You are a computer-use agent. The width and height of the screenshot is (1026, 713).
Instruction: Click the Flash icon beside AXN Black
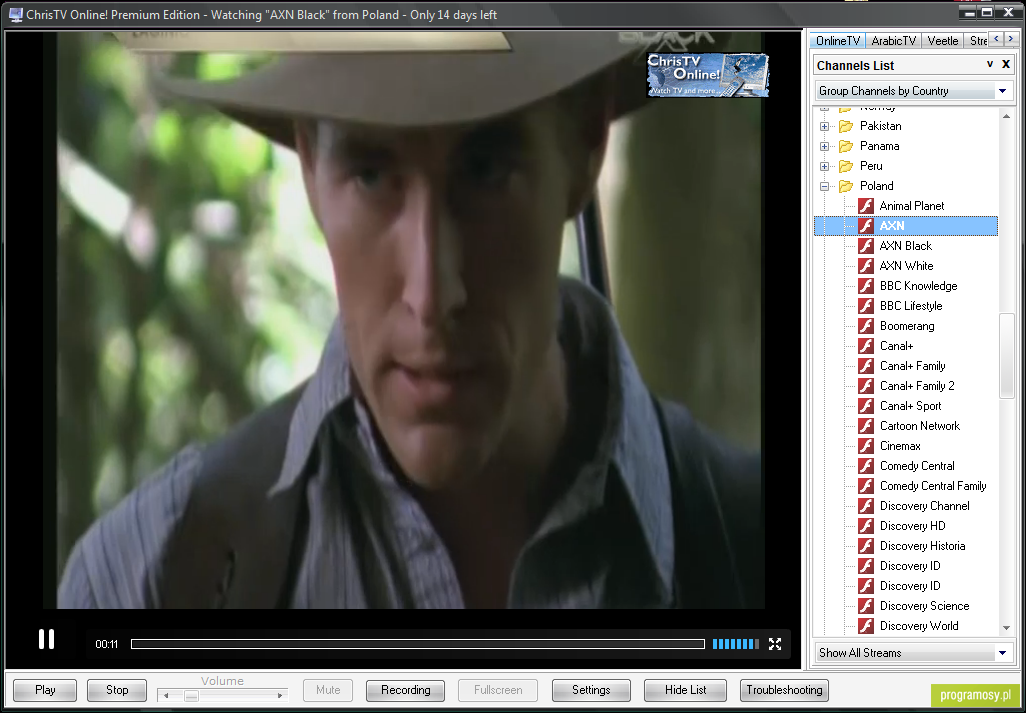point(866,246)
